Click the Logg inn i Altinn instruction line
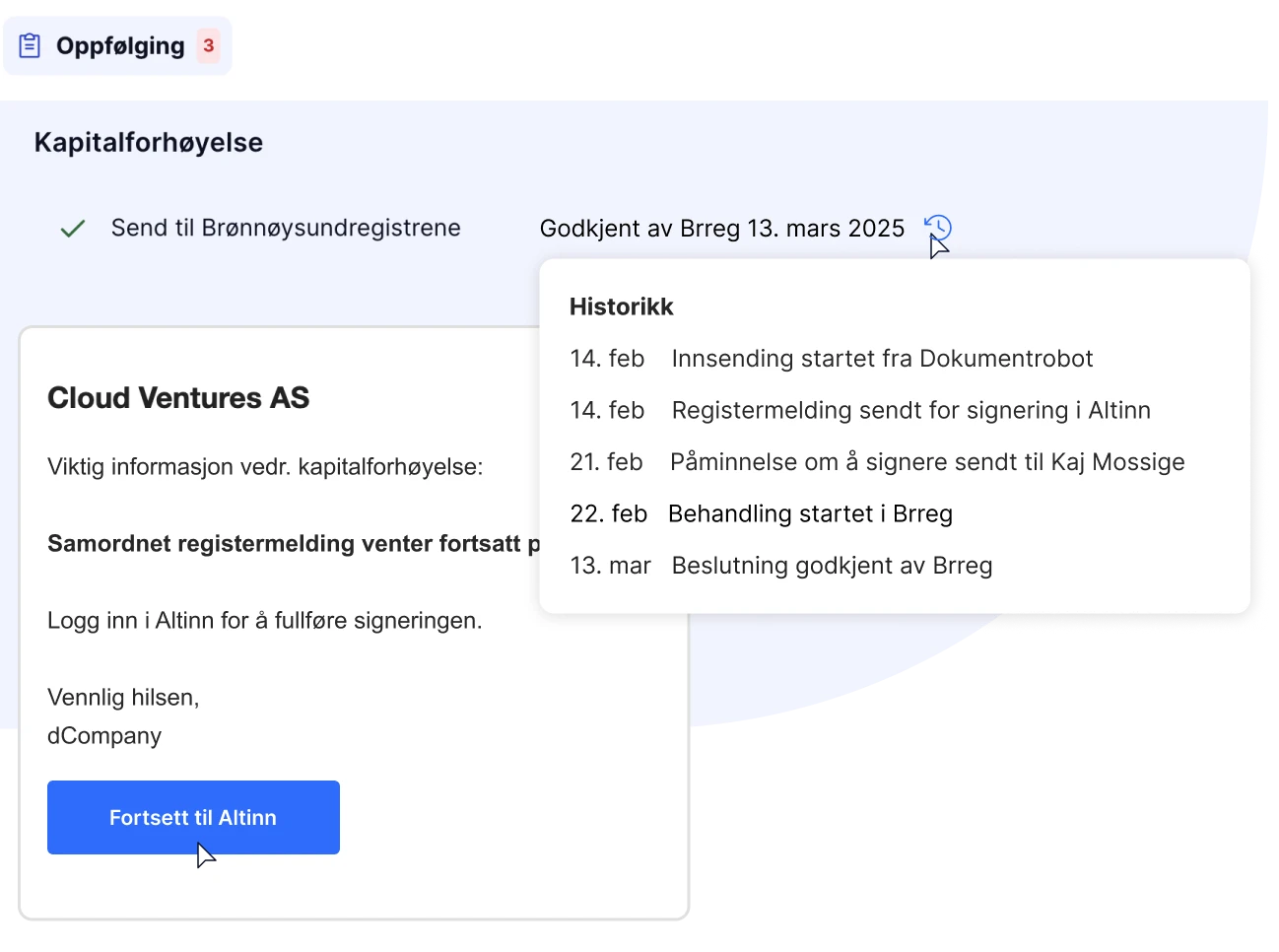1279x952 pixels. 265,621
